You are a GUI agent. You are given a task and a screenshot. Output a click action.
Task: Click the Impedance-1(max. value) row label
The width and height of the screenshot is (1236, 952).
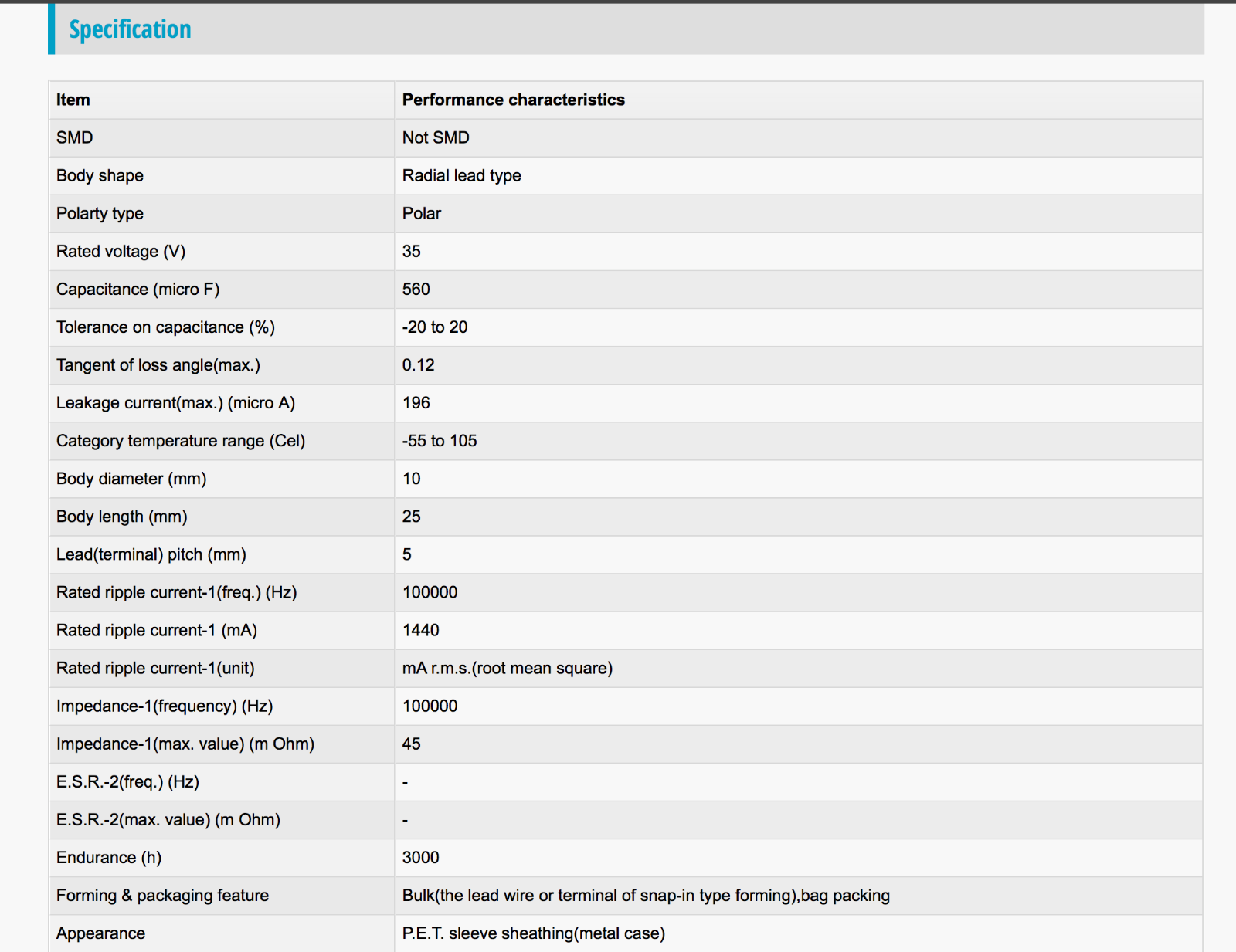tap(185, 744)
